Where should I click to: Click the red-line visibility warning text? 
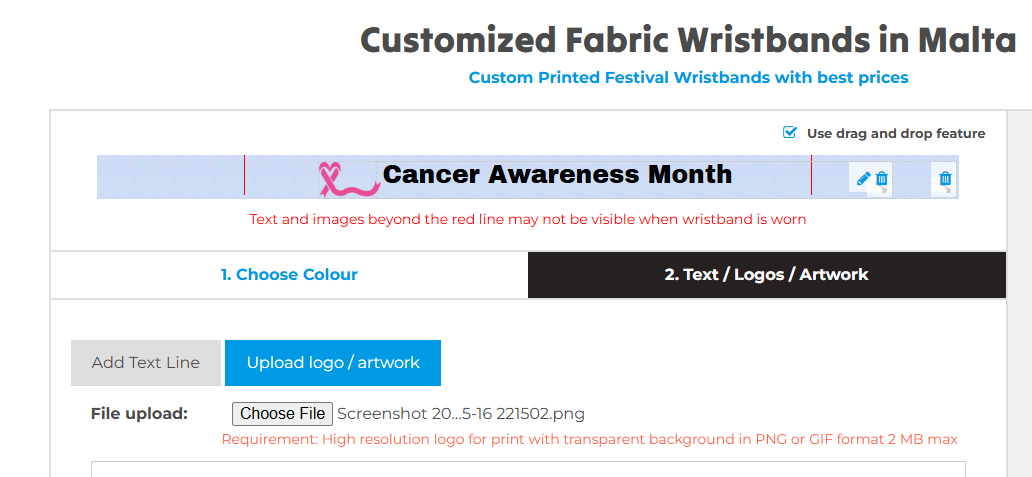pos(527,219)
